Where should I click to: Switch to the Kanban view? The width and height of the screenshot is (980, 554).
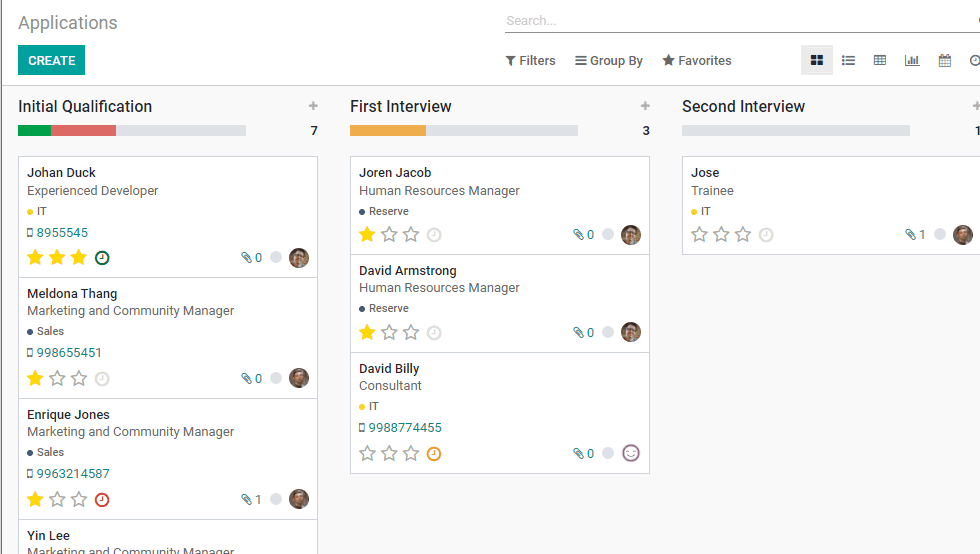pyautogui.click(x=816, y=60)
